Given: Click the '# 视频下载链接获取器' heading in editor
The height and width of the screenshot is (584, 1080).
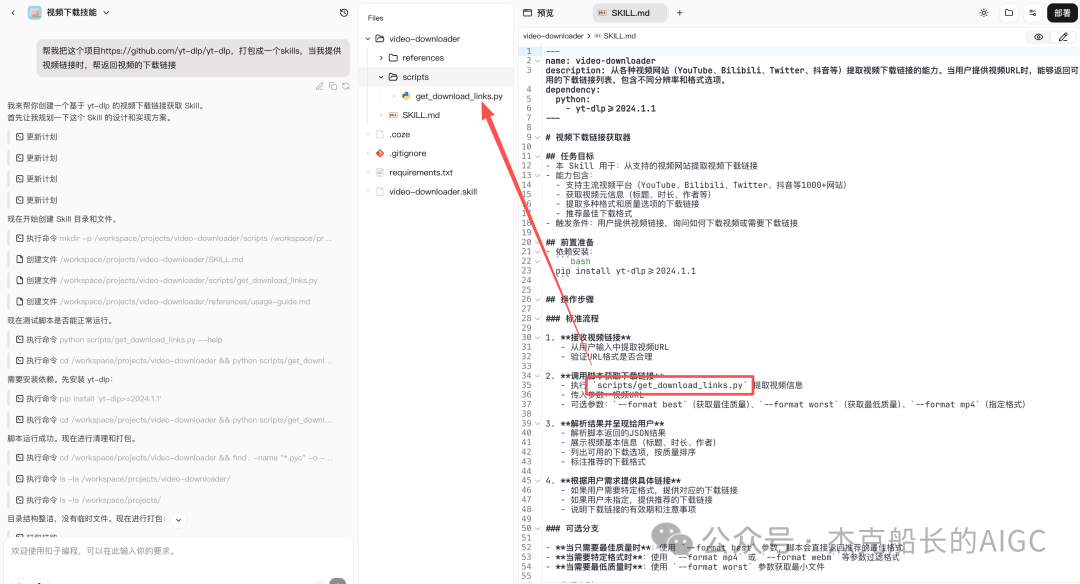Looking at the screenshot, I should 588,137.
